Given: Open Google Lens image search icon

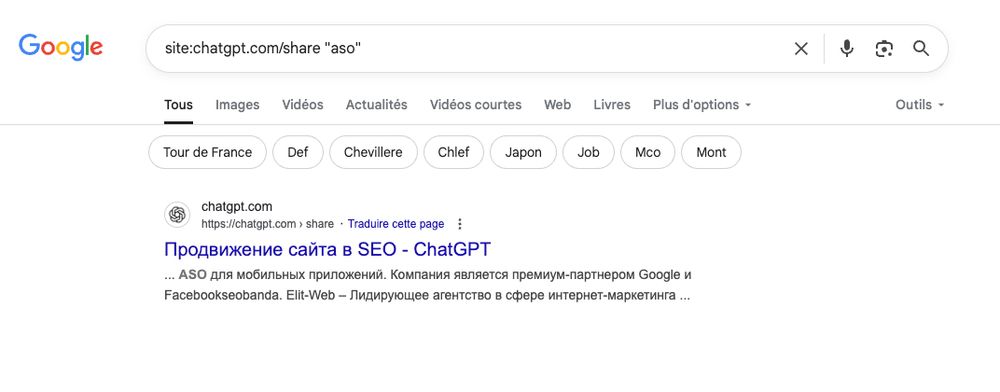Looking at the screenshot, I should click(884, 48).
